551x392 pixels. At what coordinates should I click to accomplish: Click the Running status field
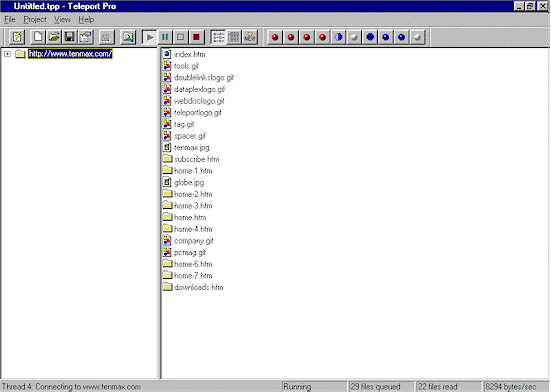314,387
